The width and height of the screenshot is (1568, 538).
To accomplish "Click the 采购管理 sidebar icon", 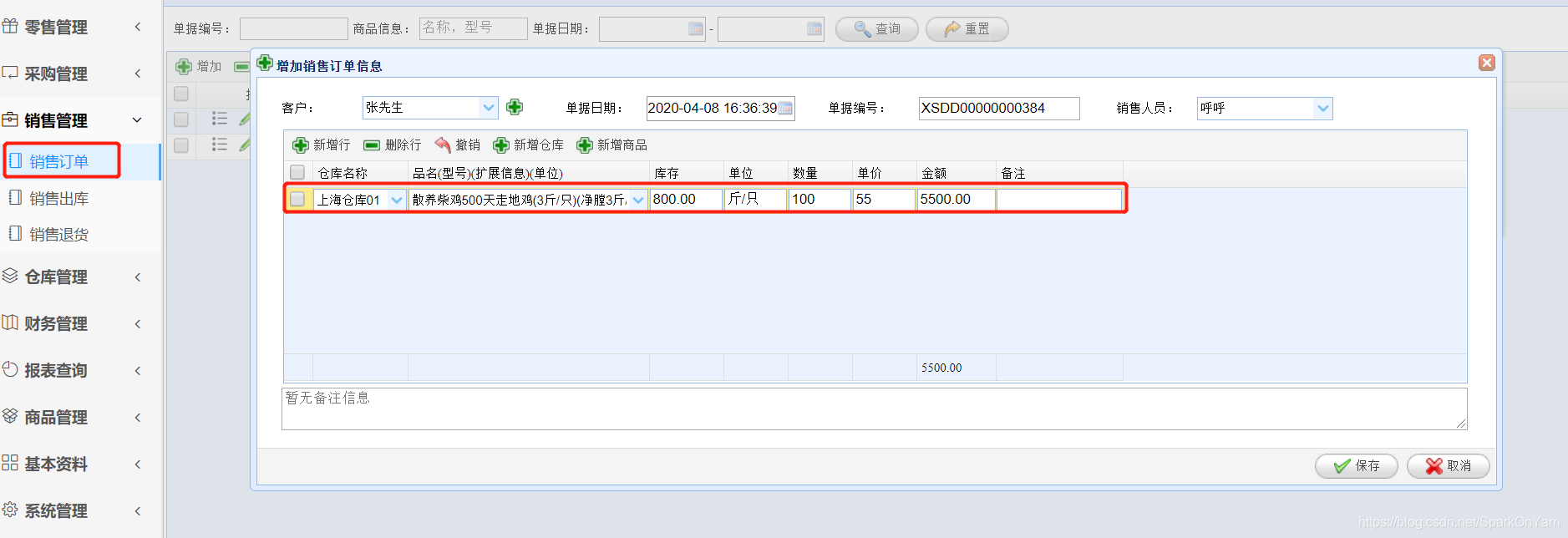I will pos(10,74).
